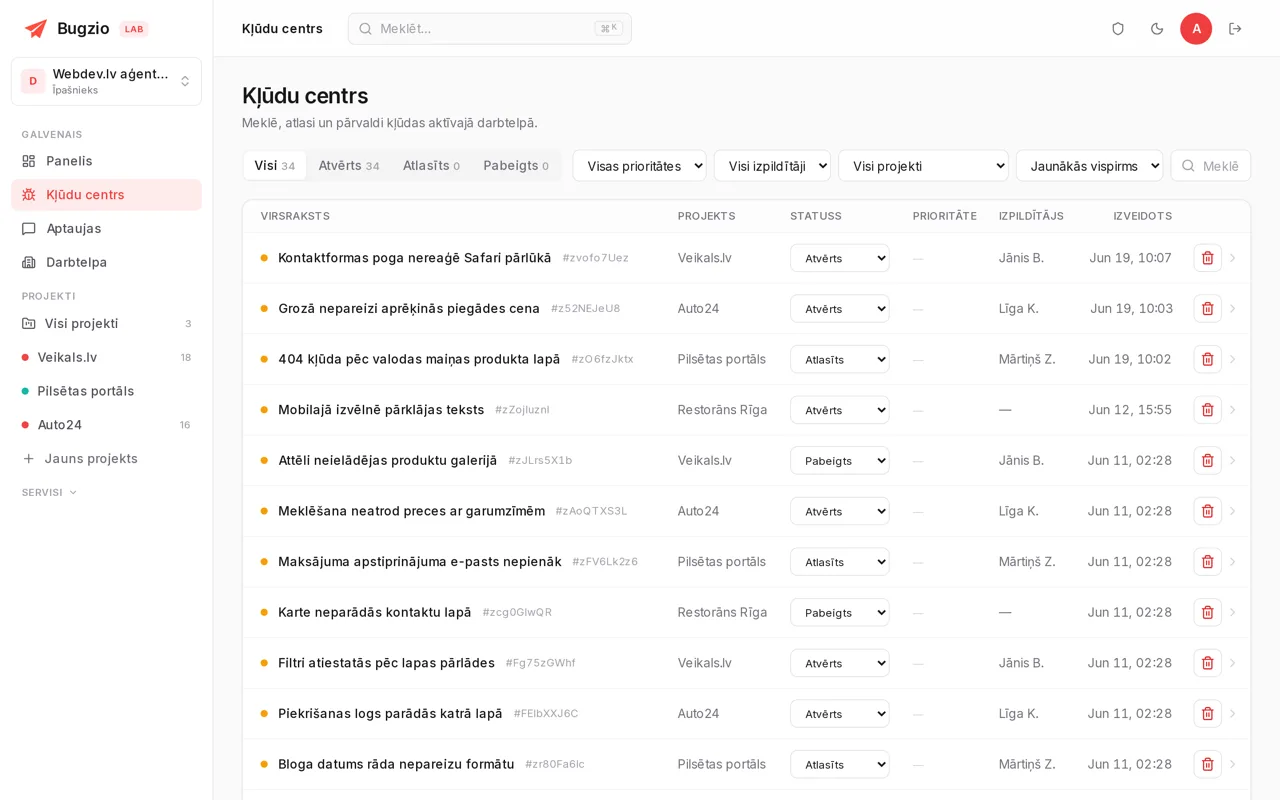Switch to the Pabeigts tab

[x=516, y=166]
